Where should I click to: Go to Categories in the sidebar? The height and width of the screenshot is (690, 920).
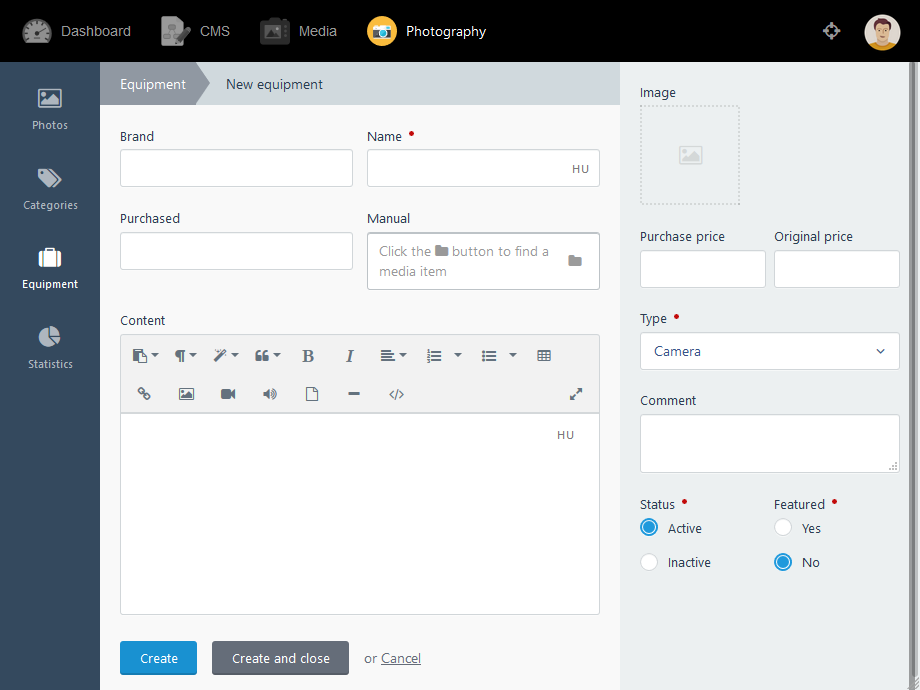tap(50, 189)
